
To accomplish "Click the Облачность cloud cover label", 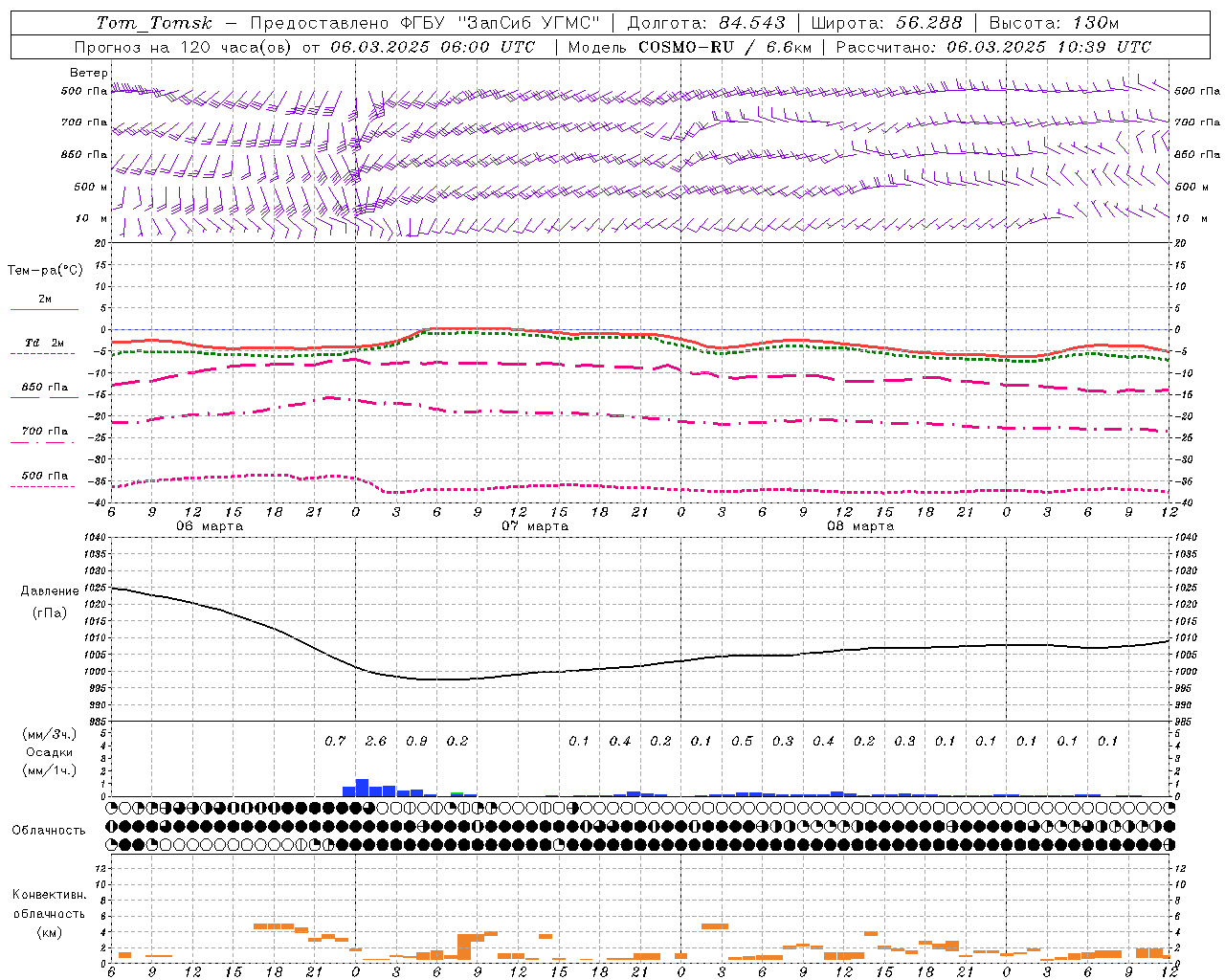I will [x=49, y=831].
